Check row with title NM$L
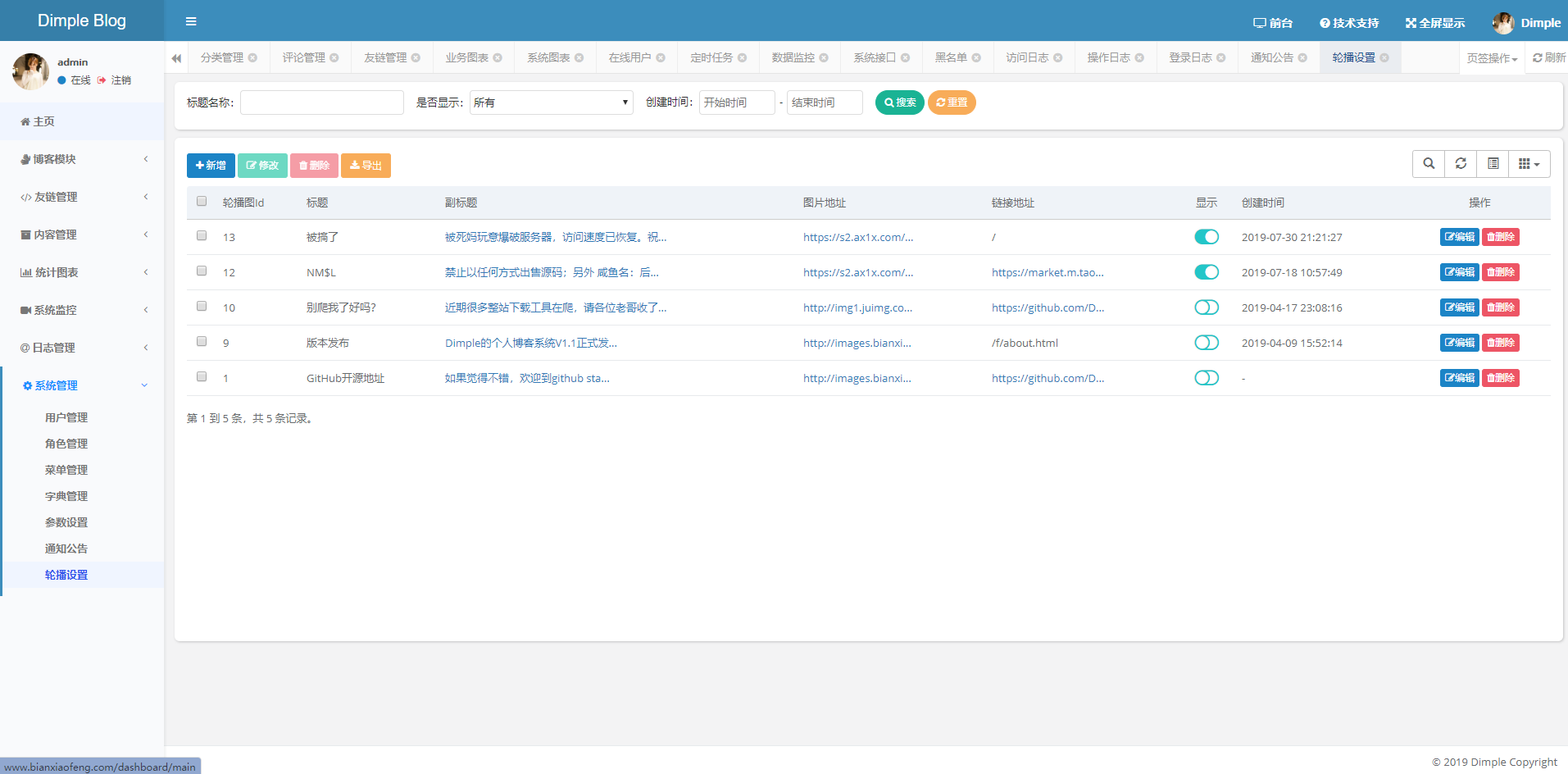The width and height of the screenshot is (1568, 774). coord(202,271)
